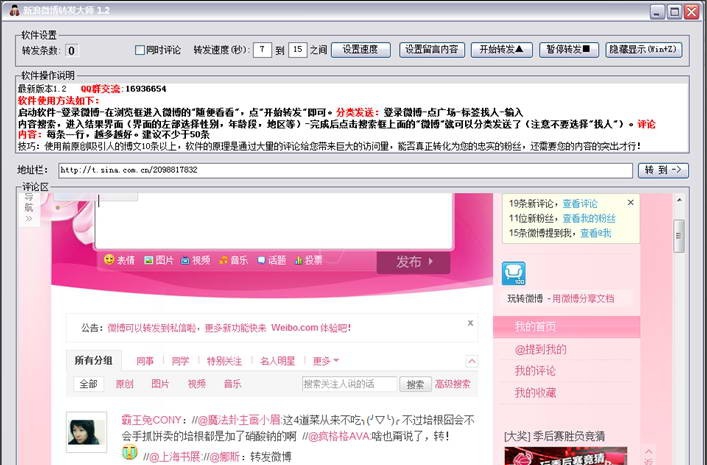The width and height of the screenshot is (707, 465).
Task: Collapse the group filter panel arrow
Action: (471, 361)
